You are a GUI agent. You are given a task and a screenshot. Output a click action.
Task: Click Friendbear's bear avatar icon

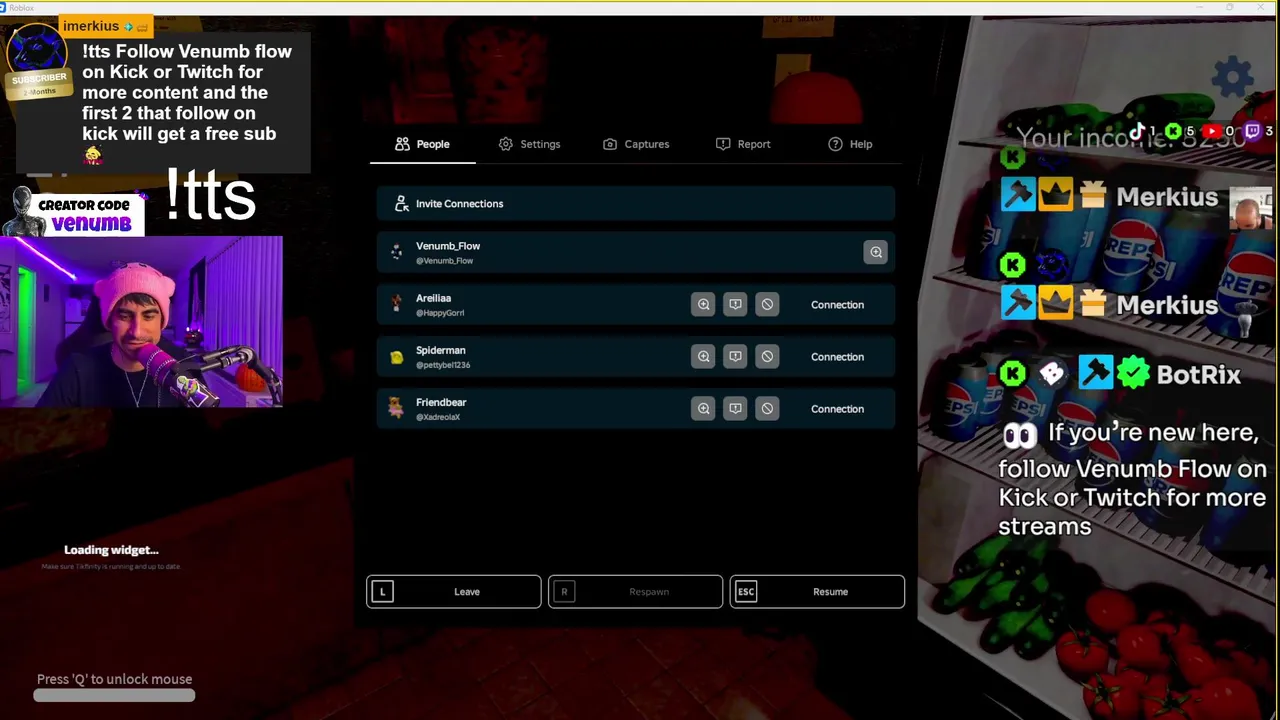[397, 408]
